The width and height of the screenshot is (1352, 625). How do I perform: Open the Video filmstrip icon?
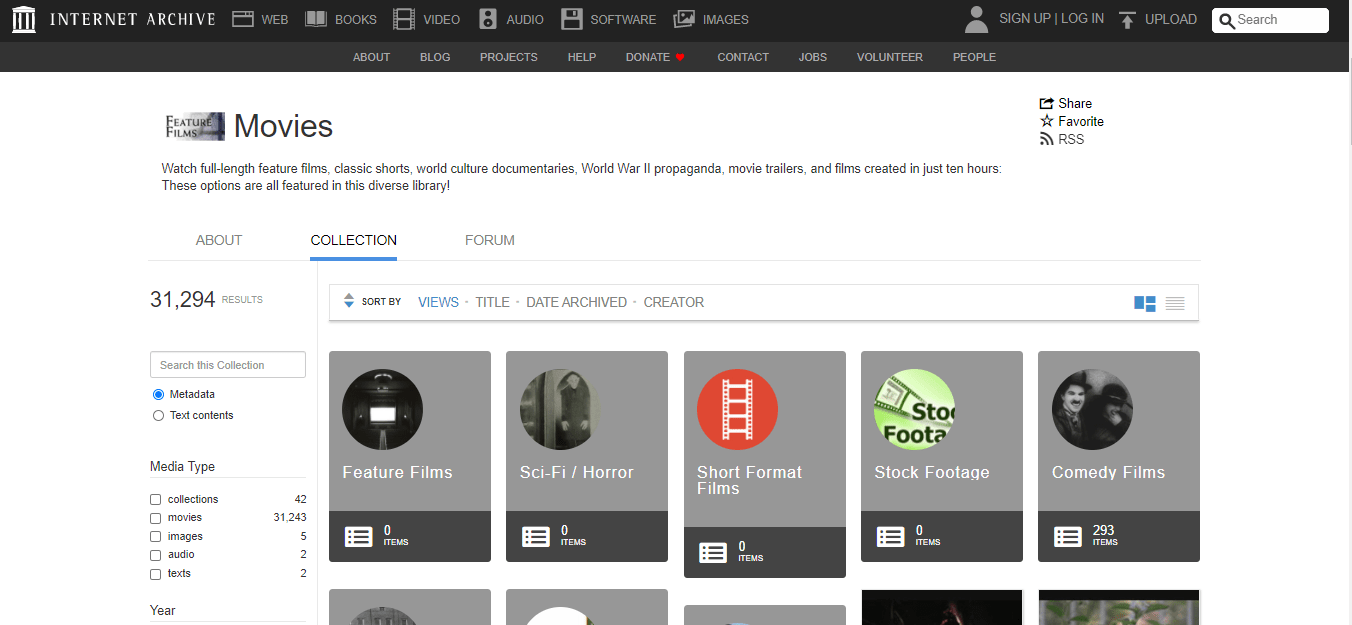tap(404, 19)
